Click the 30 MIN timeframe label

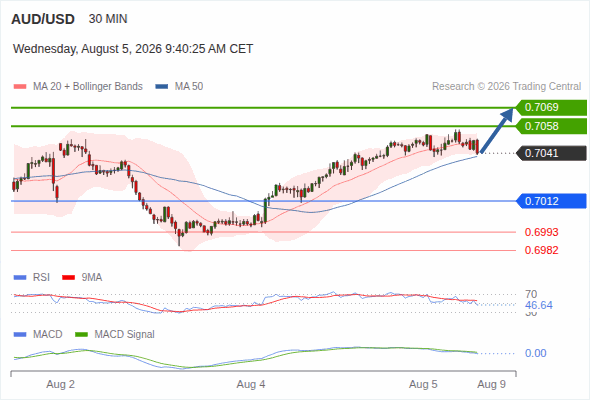(108, 19)
